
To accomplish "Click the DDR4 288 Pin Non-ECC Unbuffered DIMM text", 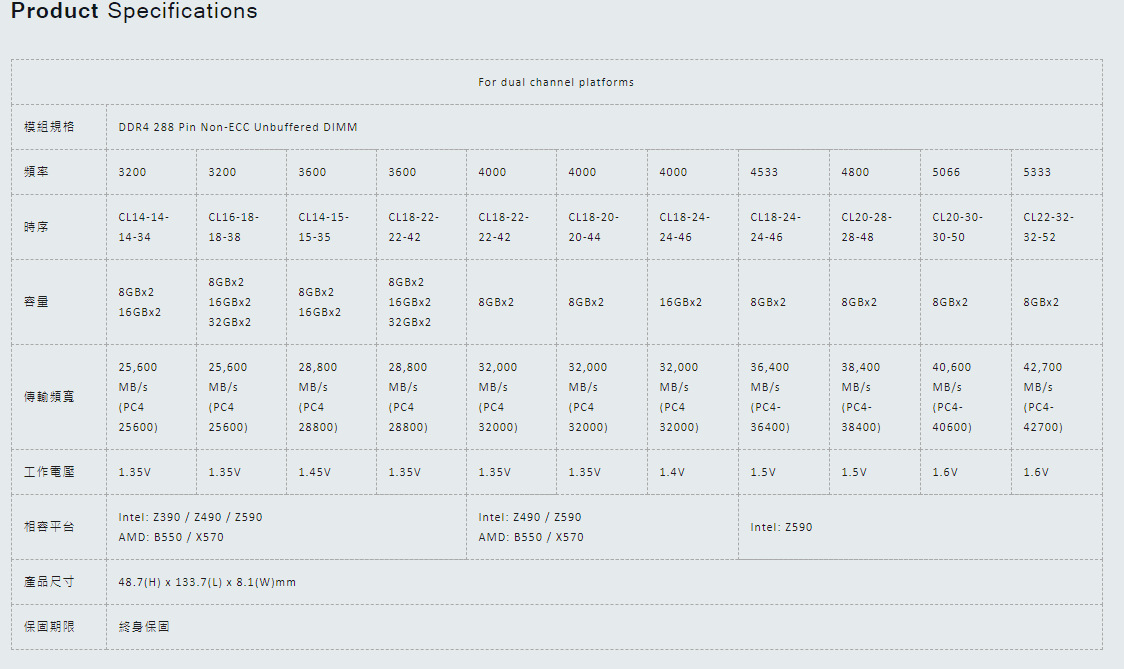I will click(237, 128).
